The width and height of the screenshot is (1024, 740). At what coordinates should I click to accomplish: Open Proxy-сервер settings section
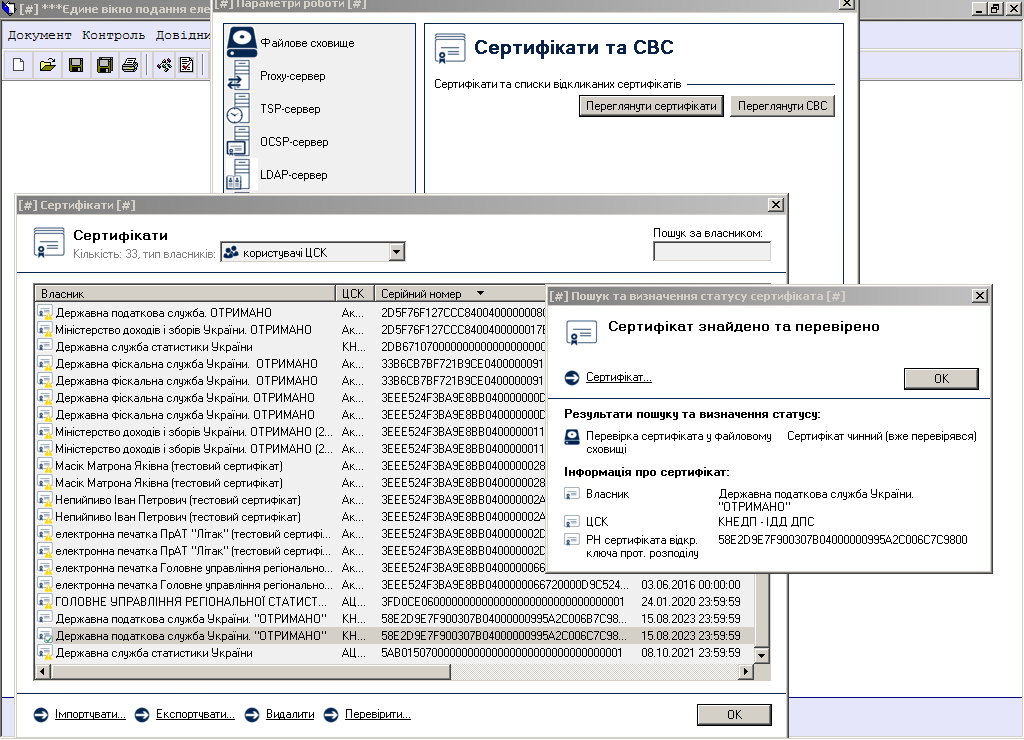(x=292, y=76)
